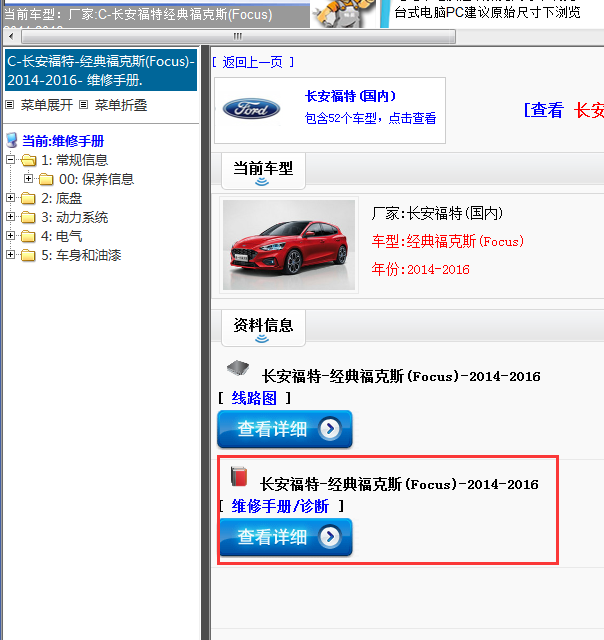This screenshot has height=640, width=604.
Task: Click the [查看 link at right
Action: (544, 110)
